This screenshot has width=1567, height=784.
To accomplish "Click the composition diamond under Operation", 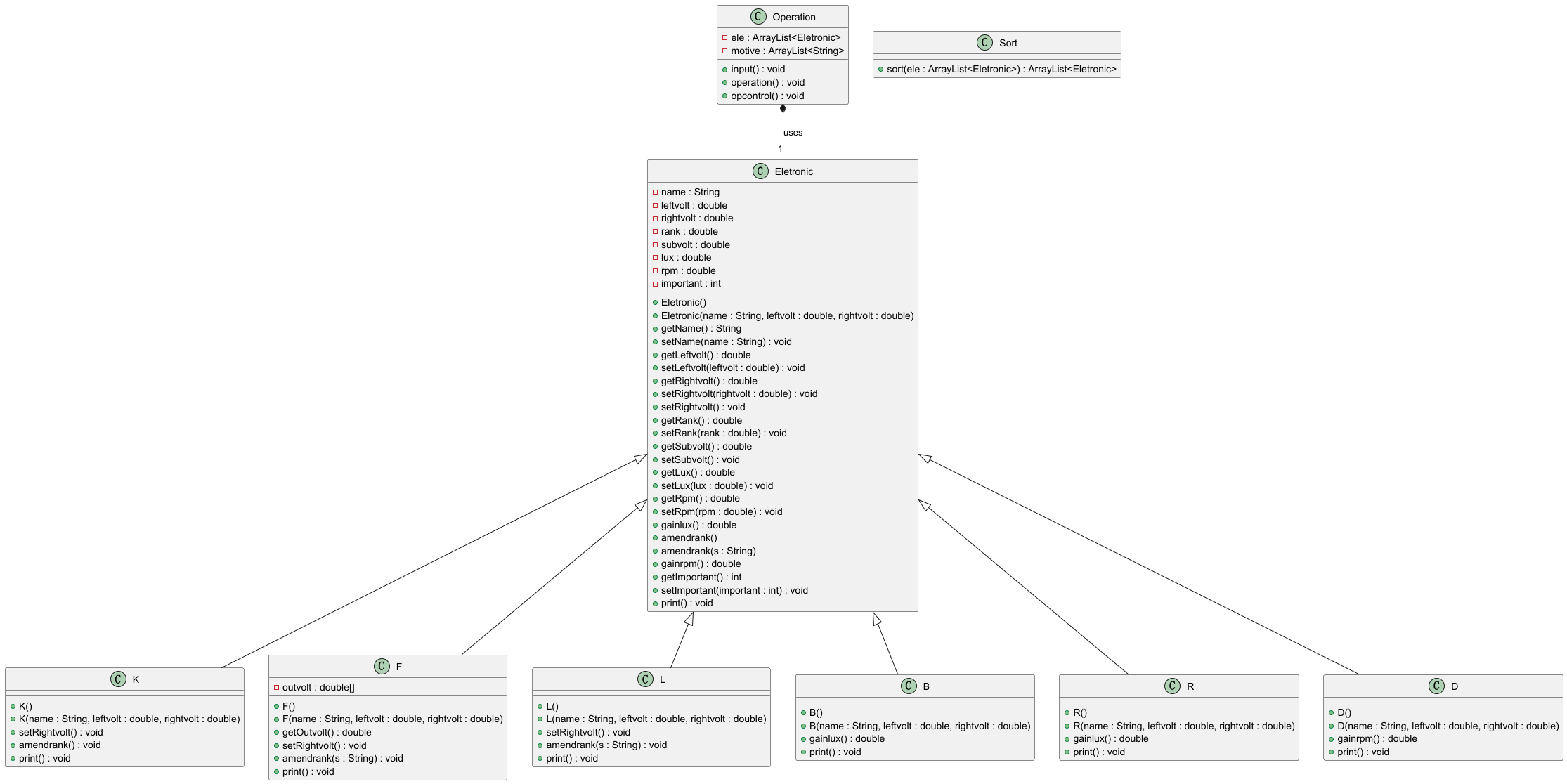I will point(783,109).
